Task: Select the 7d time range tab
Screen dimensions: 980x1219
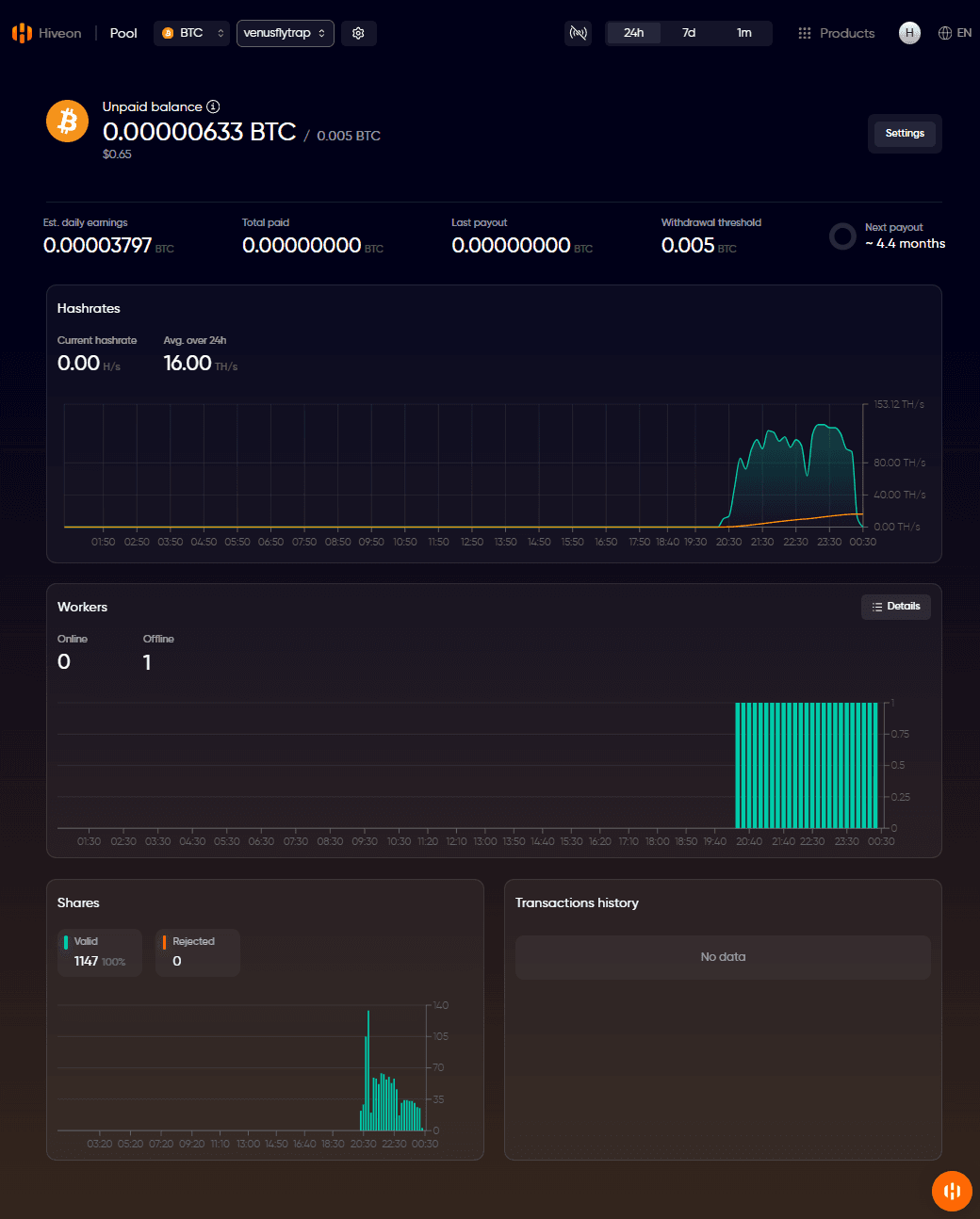Action: (x=689, y=33)
